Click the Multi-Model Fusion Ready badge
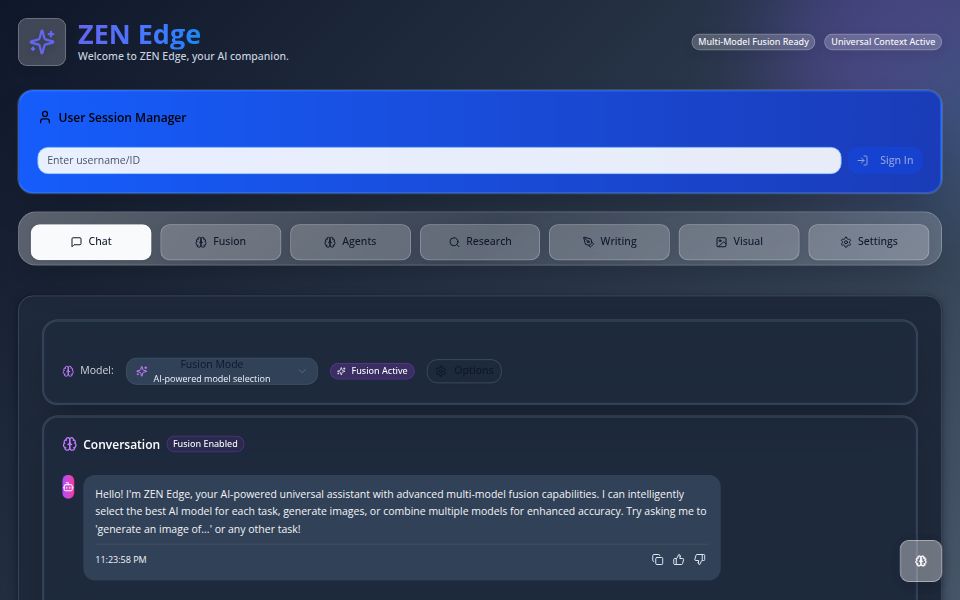 (x=753, y=42)
